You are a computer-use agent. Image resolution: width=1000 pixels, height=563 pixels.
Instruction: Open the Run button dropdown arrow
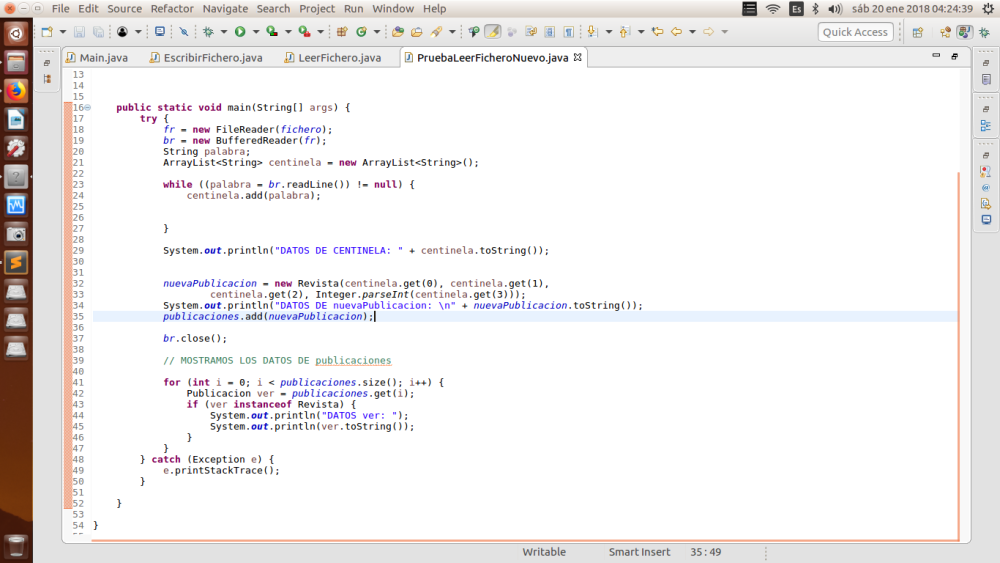(x=254, y=32)
